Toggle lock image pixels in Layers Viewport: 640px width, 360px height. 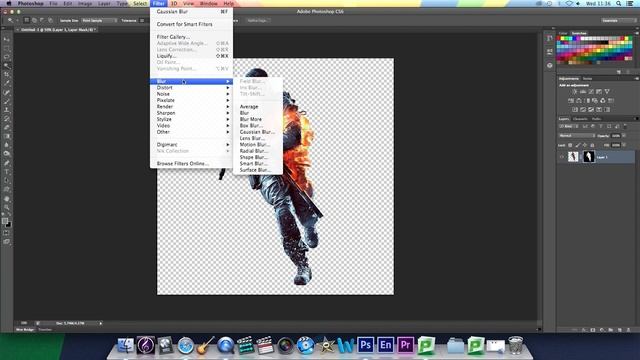578,145
